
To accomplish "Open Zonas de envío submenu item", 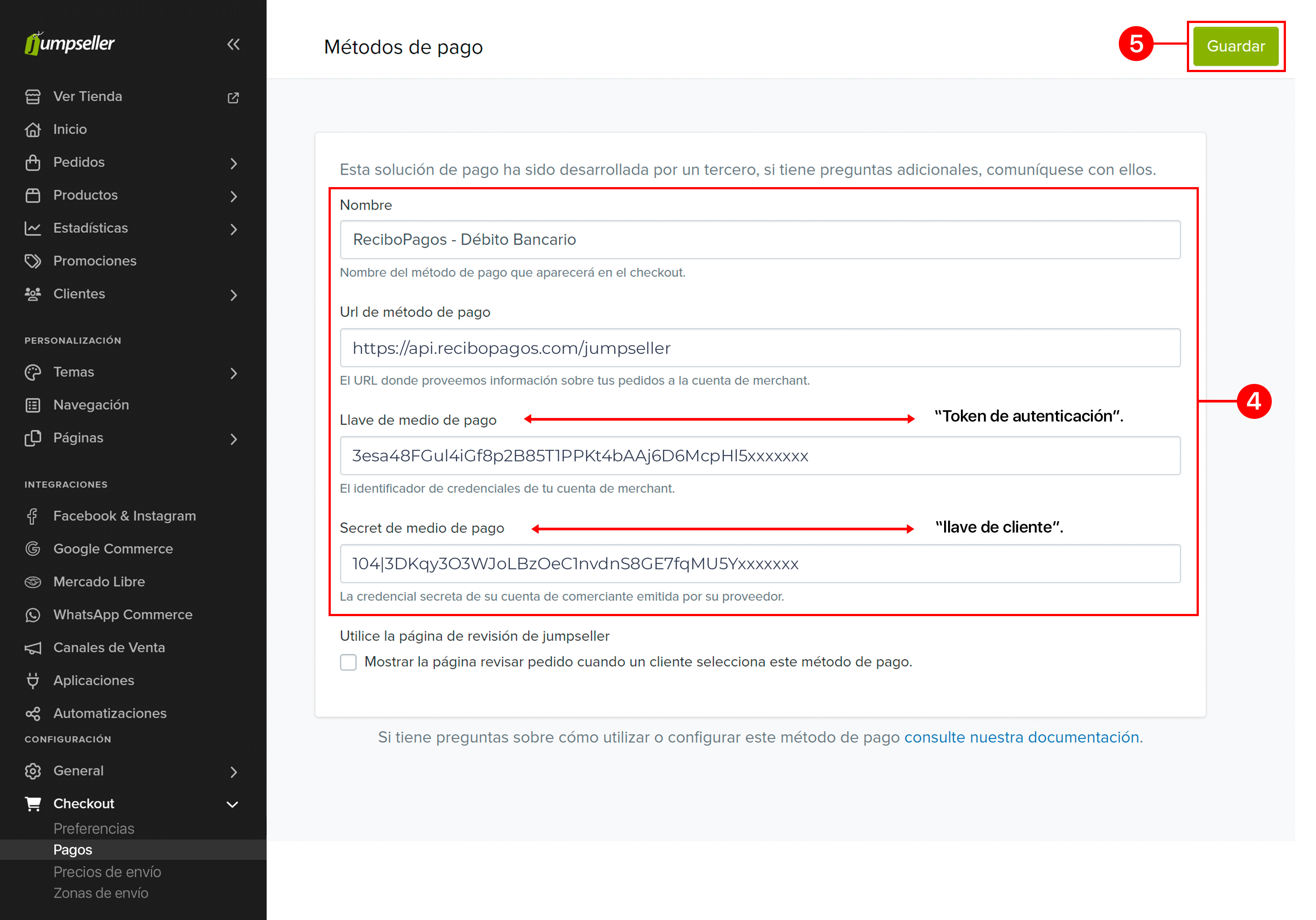I will (x=100, y=893).
